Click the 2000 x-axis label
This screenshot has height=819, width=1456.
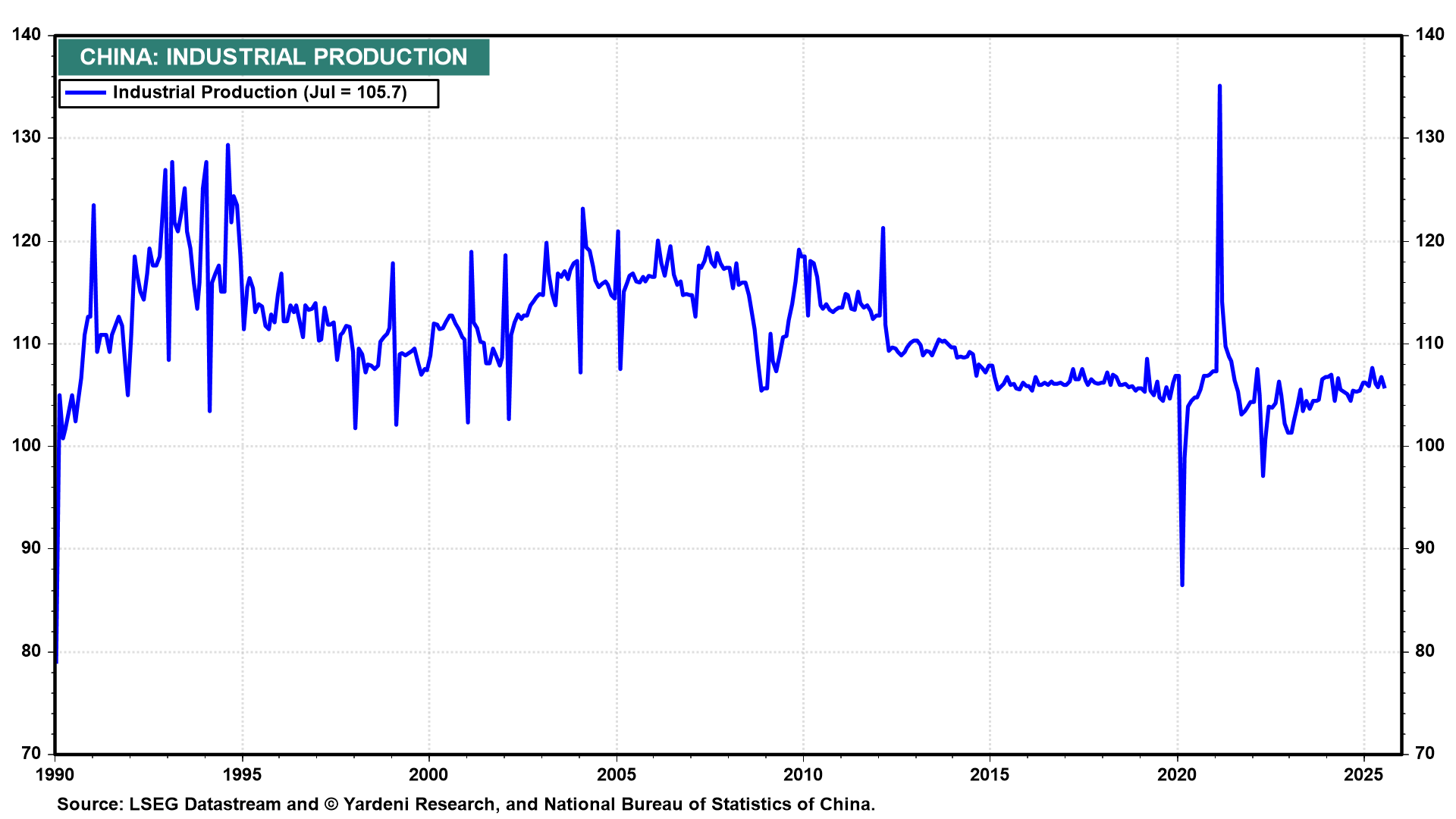click(428, 774)
